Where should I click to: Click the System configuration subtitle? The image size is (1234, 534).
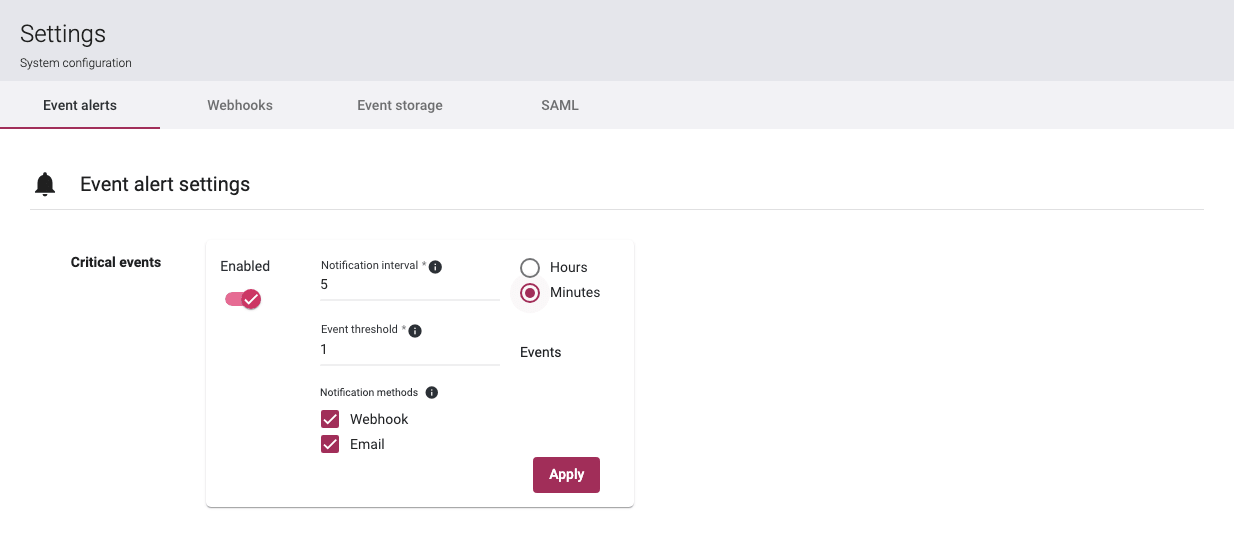(76, 63)
